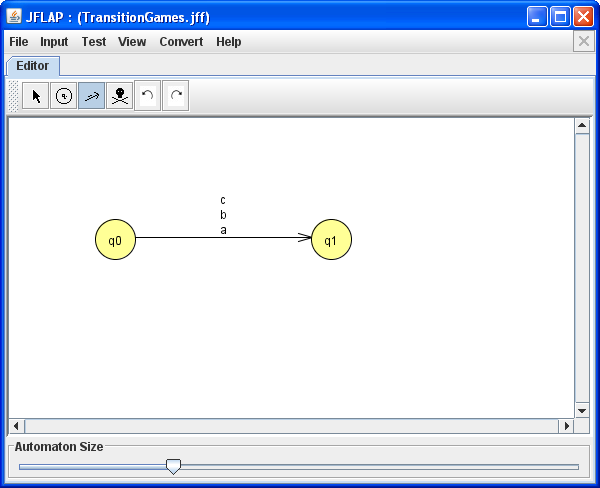
Task: Click the Automaton Size slider thumb
Action: (173, 467)
